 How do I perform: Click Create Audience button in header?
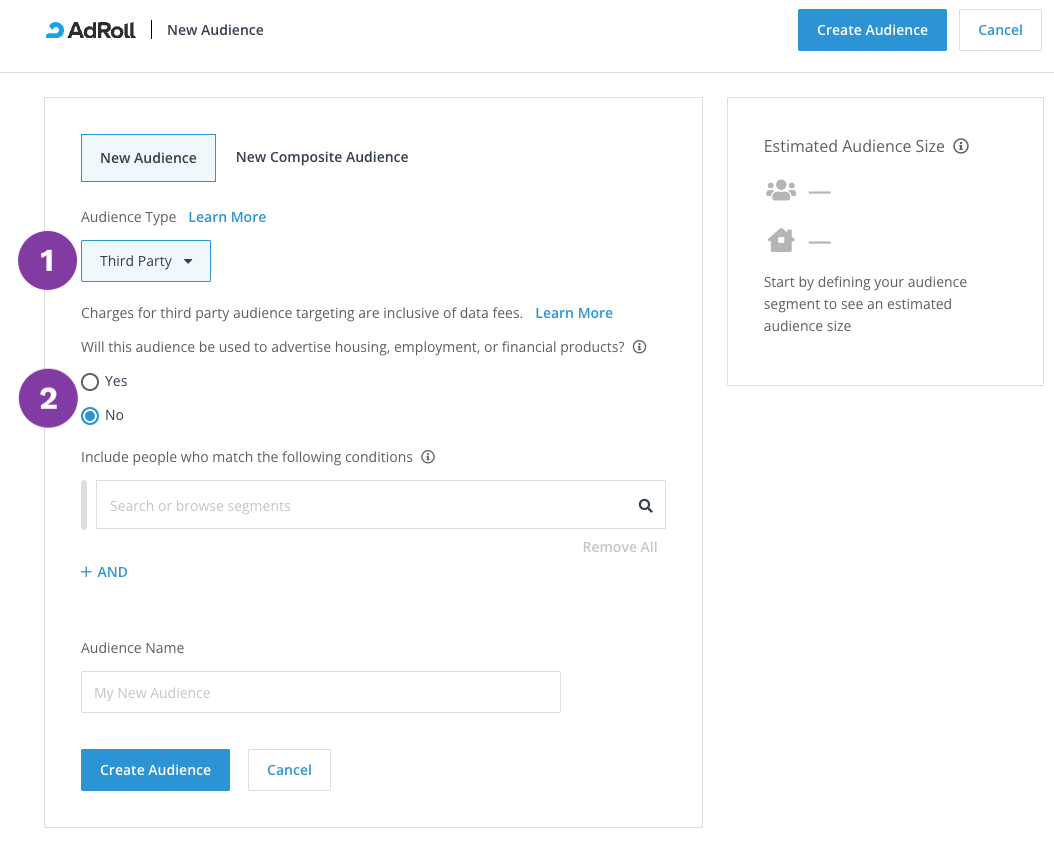(872, 30)
